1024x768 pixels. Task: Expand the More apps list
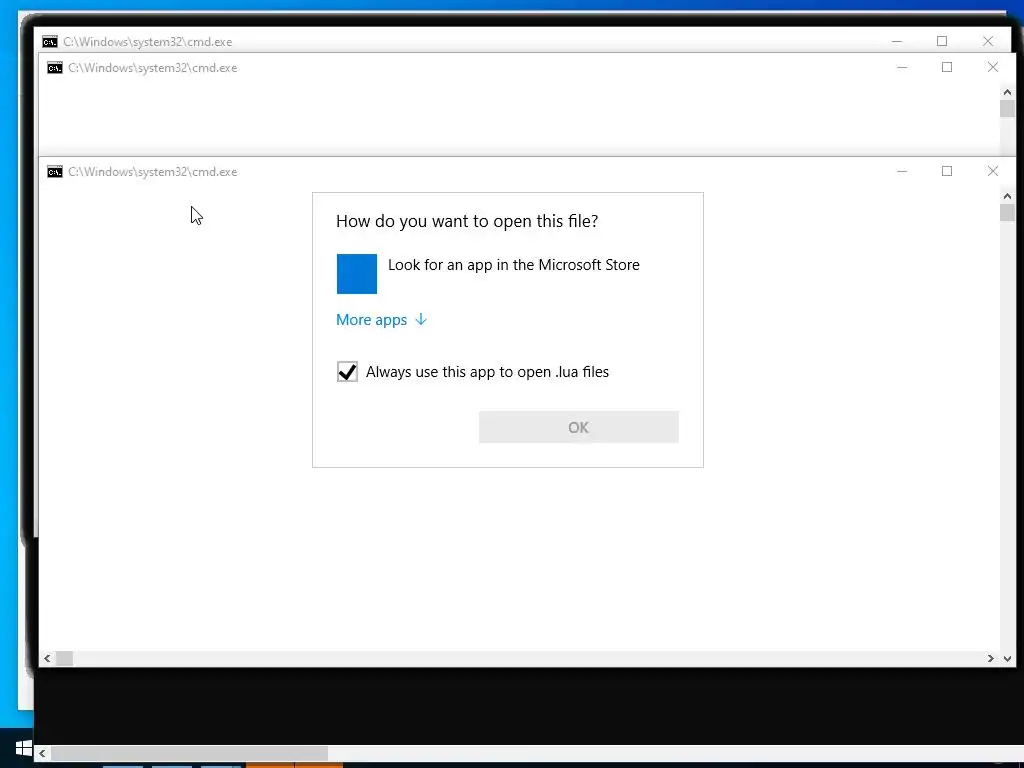tap(381, 320)
